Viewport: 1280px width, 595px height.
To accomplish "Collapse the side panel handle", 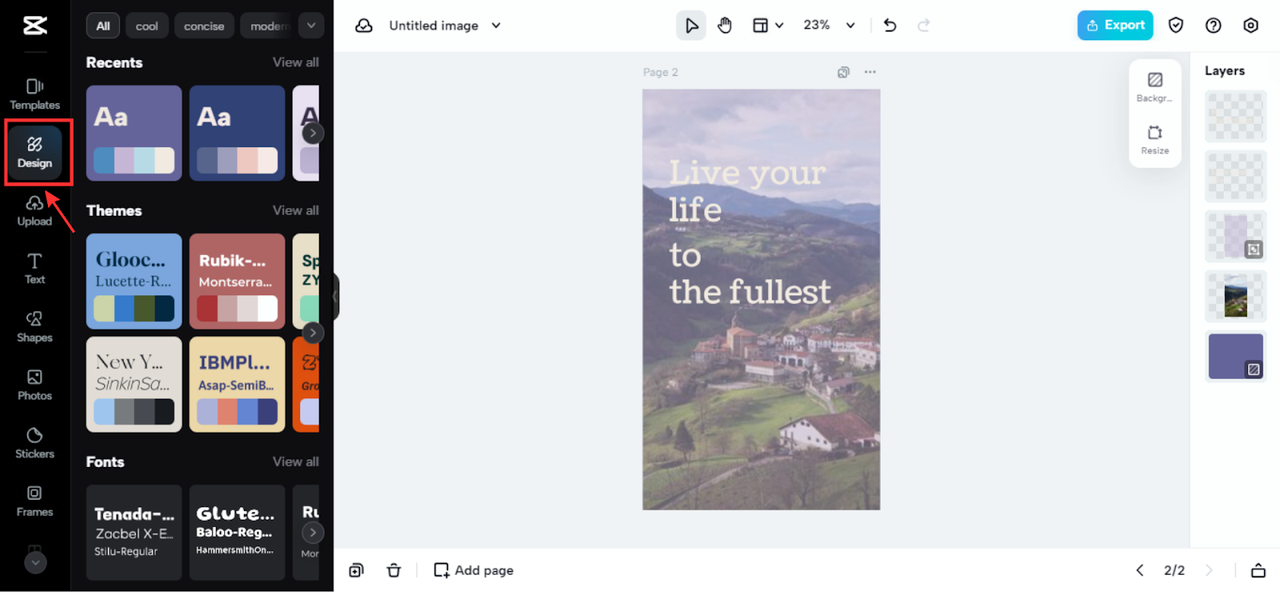I will coord(336,297).
